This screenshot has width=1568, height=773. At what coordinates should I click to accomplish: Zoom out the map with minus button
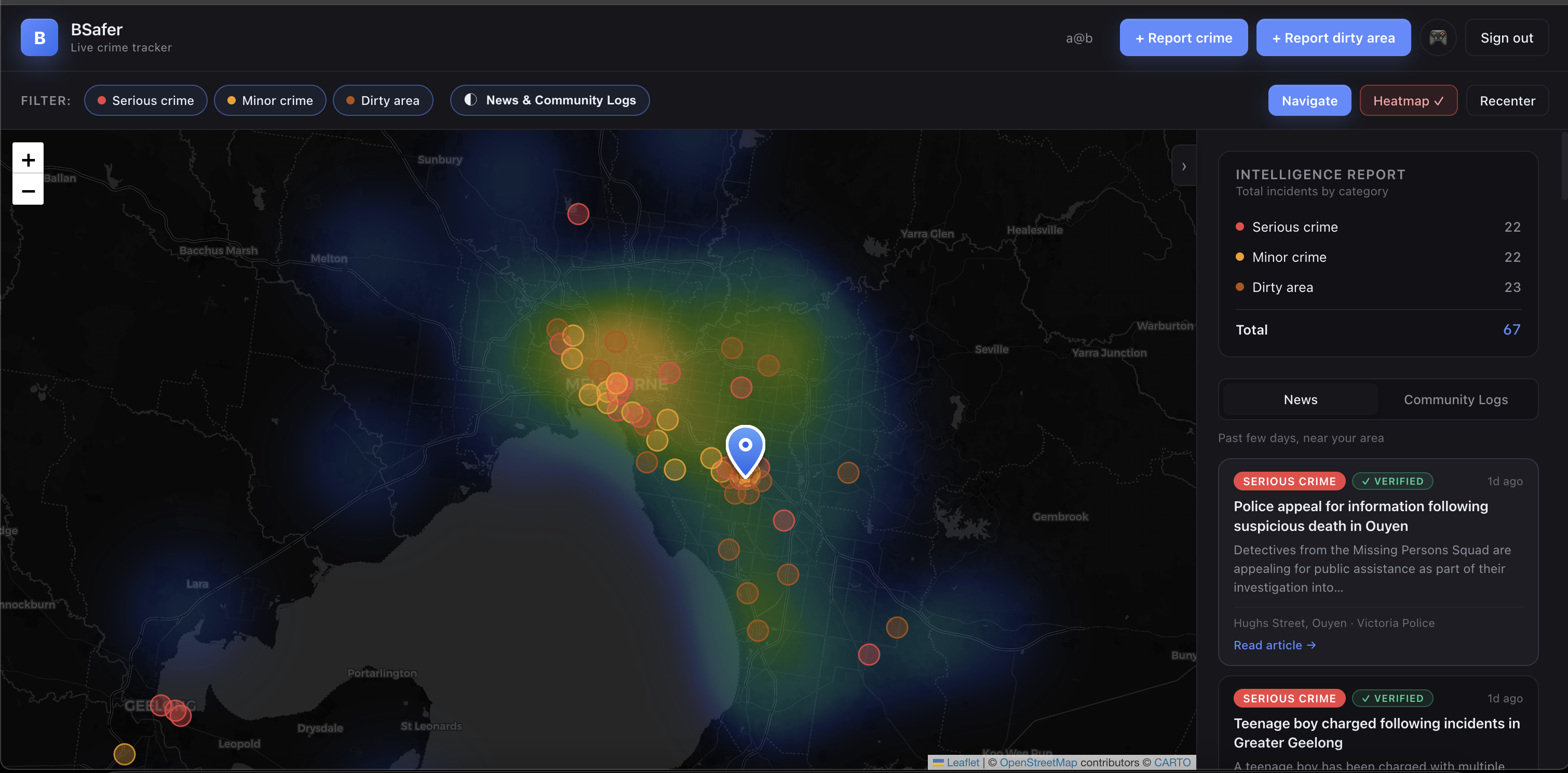click(28, 191)
